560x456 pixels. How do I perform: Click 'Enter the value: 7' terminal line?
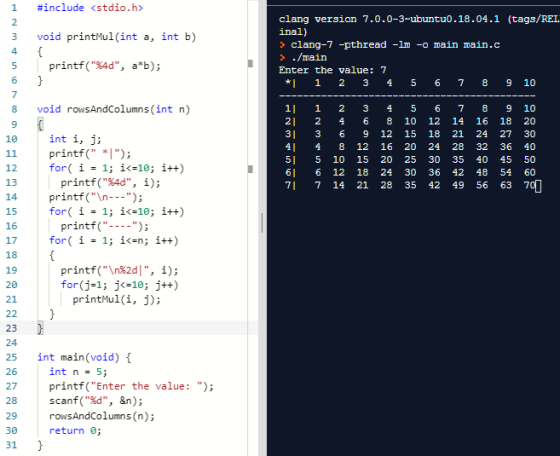coord(332,70)
